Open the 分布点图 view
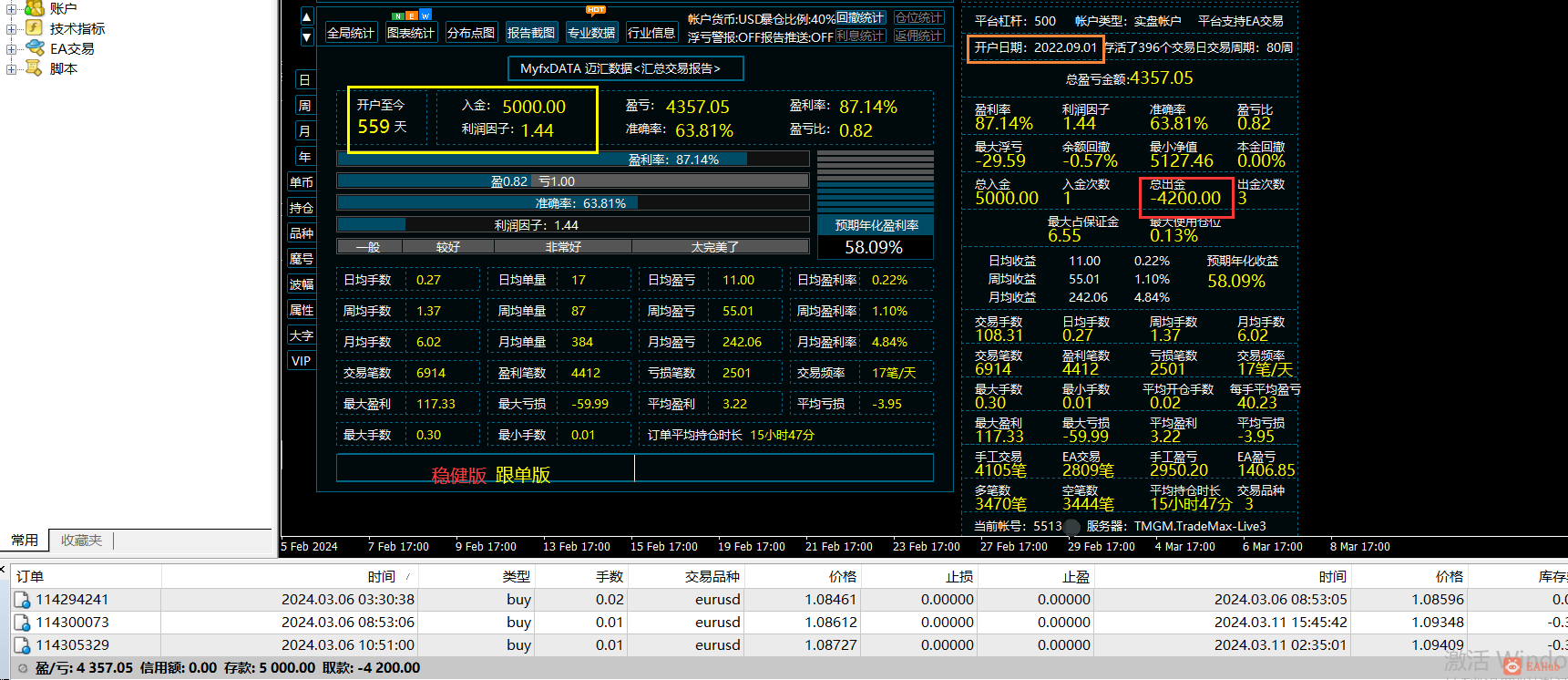 click(x=471, y=33)
